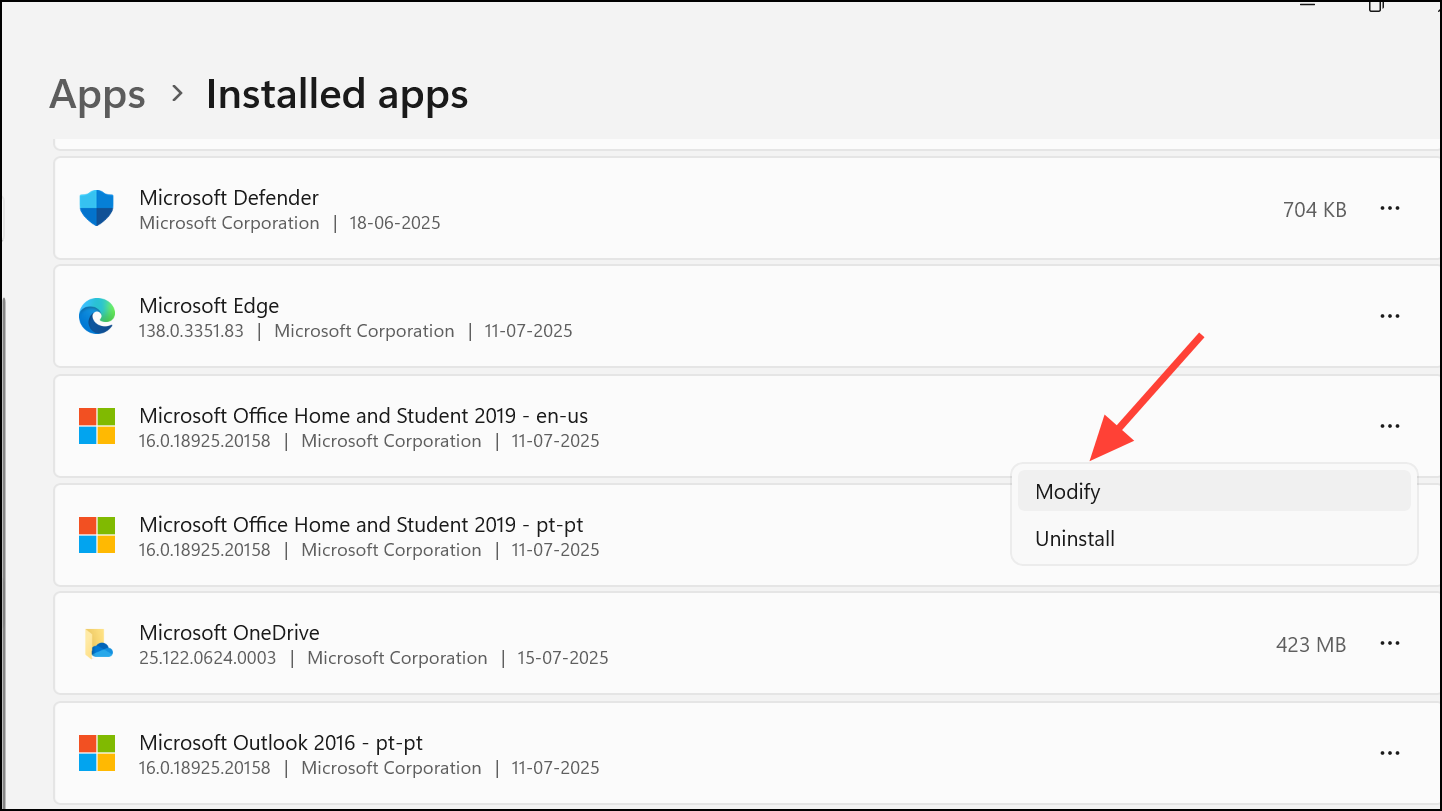Open the three-dot menu for Outlook 2016

(x=1389, y=753)
